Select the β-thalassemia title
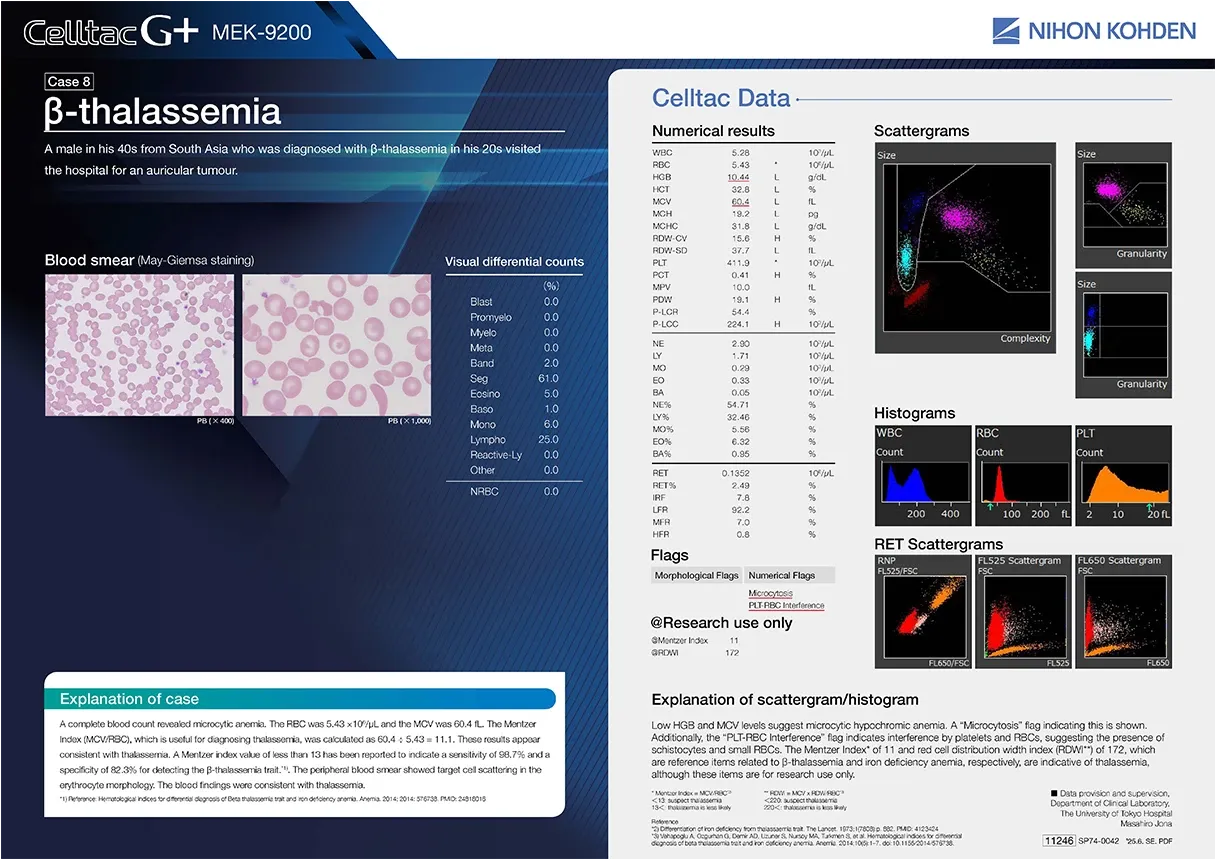 (163, 111)
